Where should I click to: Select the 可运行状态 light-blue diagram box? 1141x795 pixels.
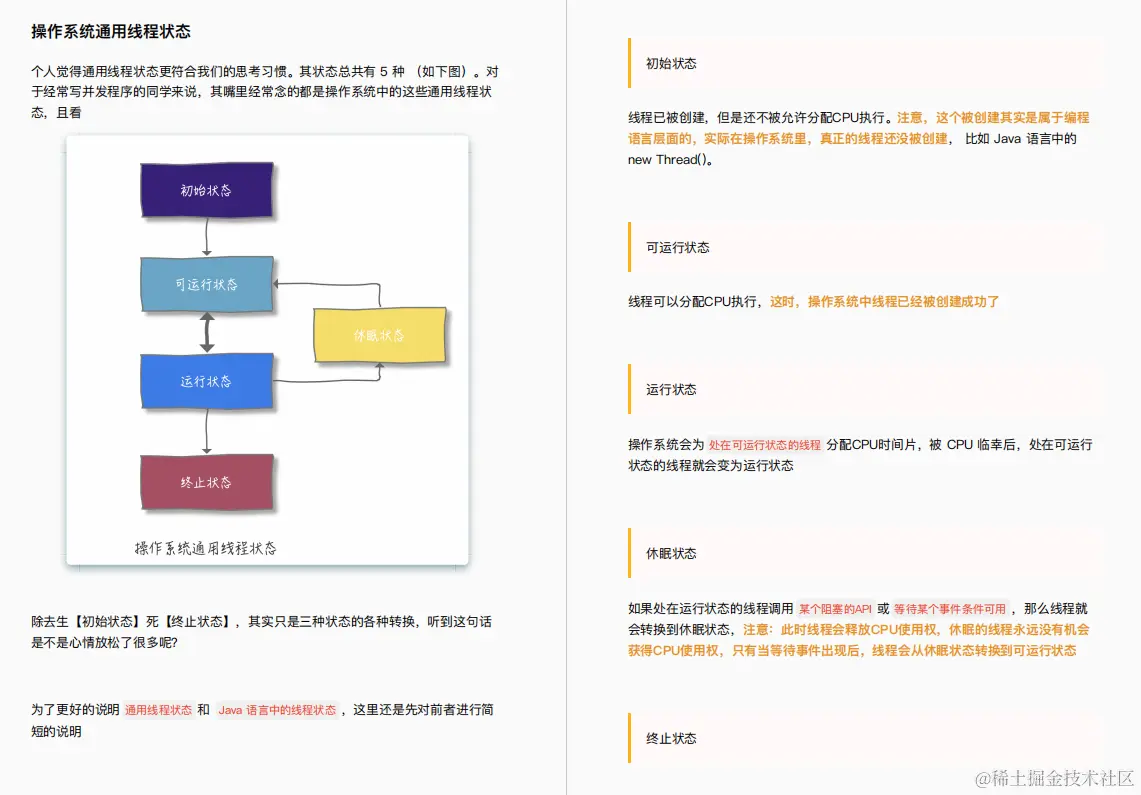(207, 285)
